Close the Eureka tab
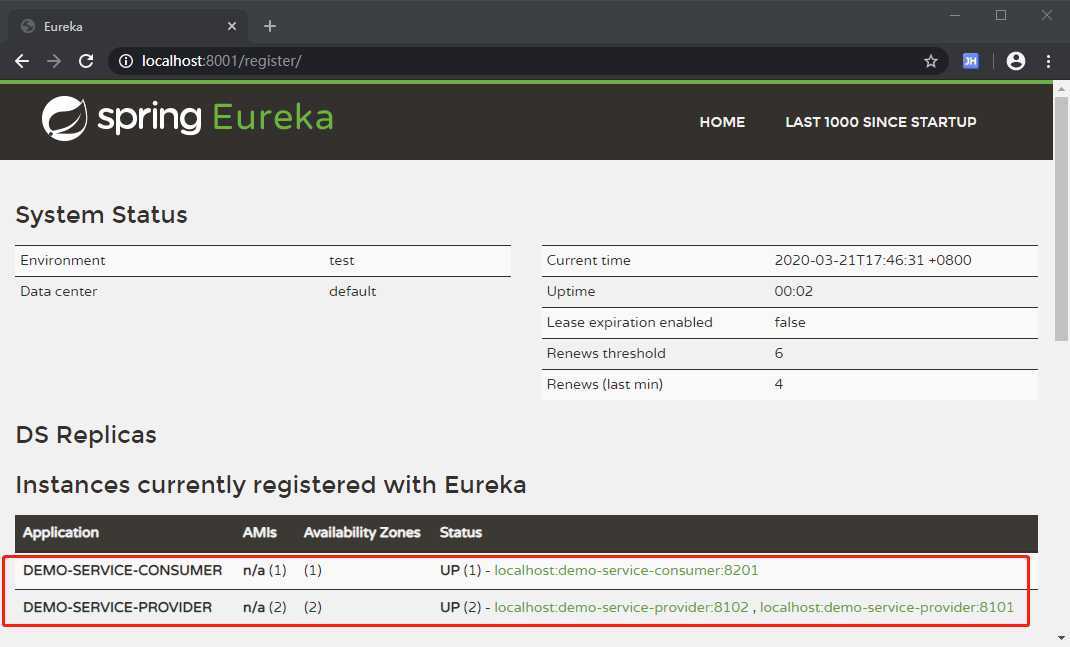 [x=232, y=26]
